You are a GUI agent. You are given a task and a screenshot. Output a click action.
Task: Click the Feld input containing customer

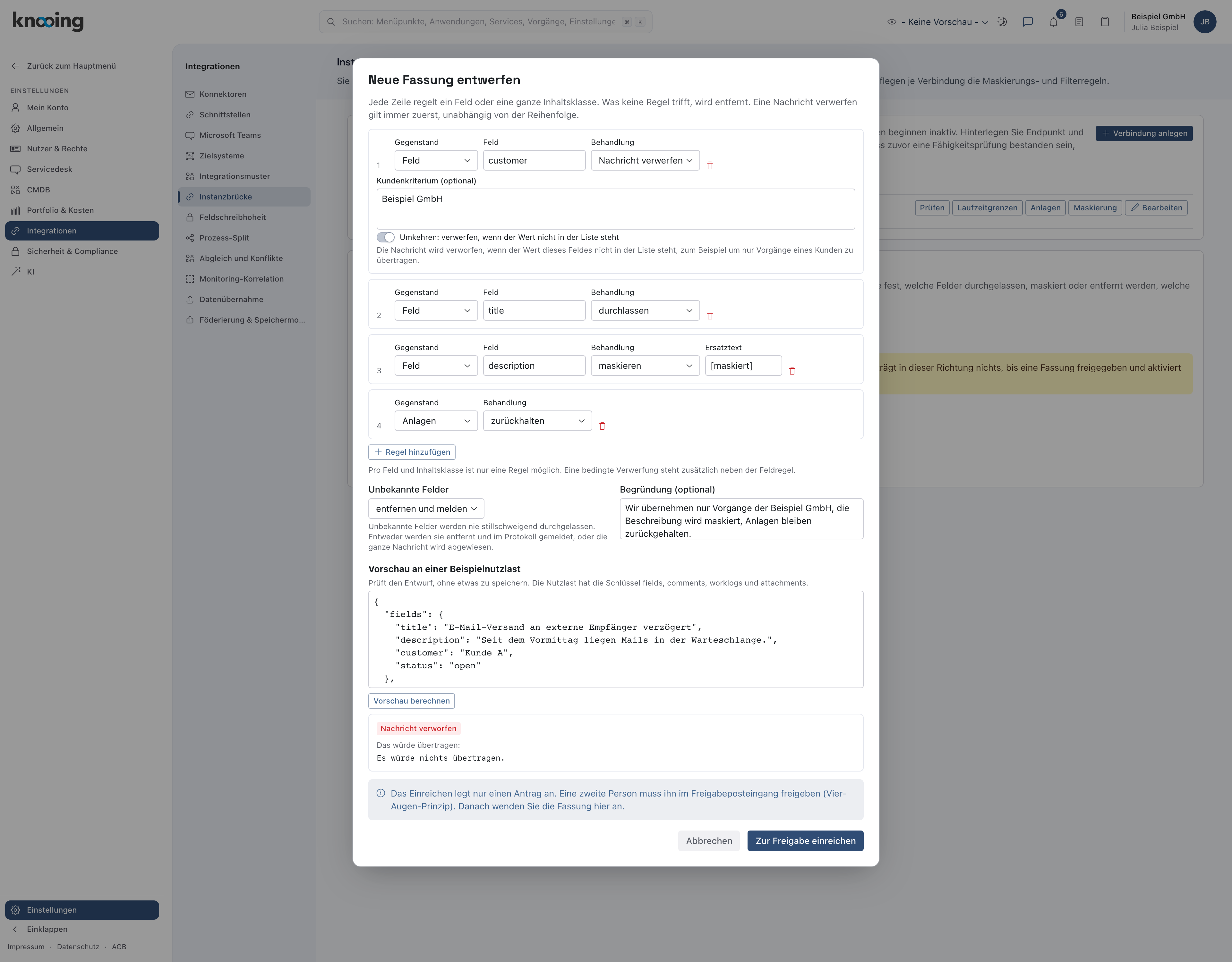[x=534, y=161]
